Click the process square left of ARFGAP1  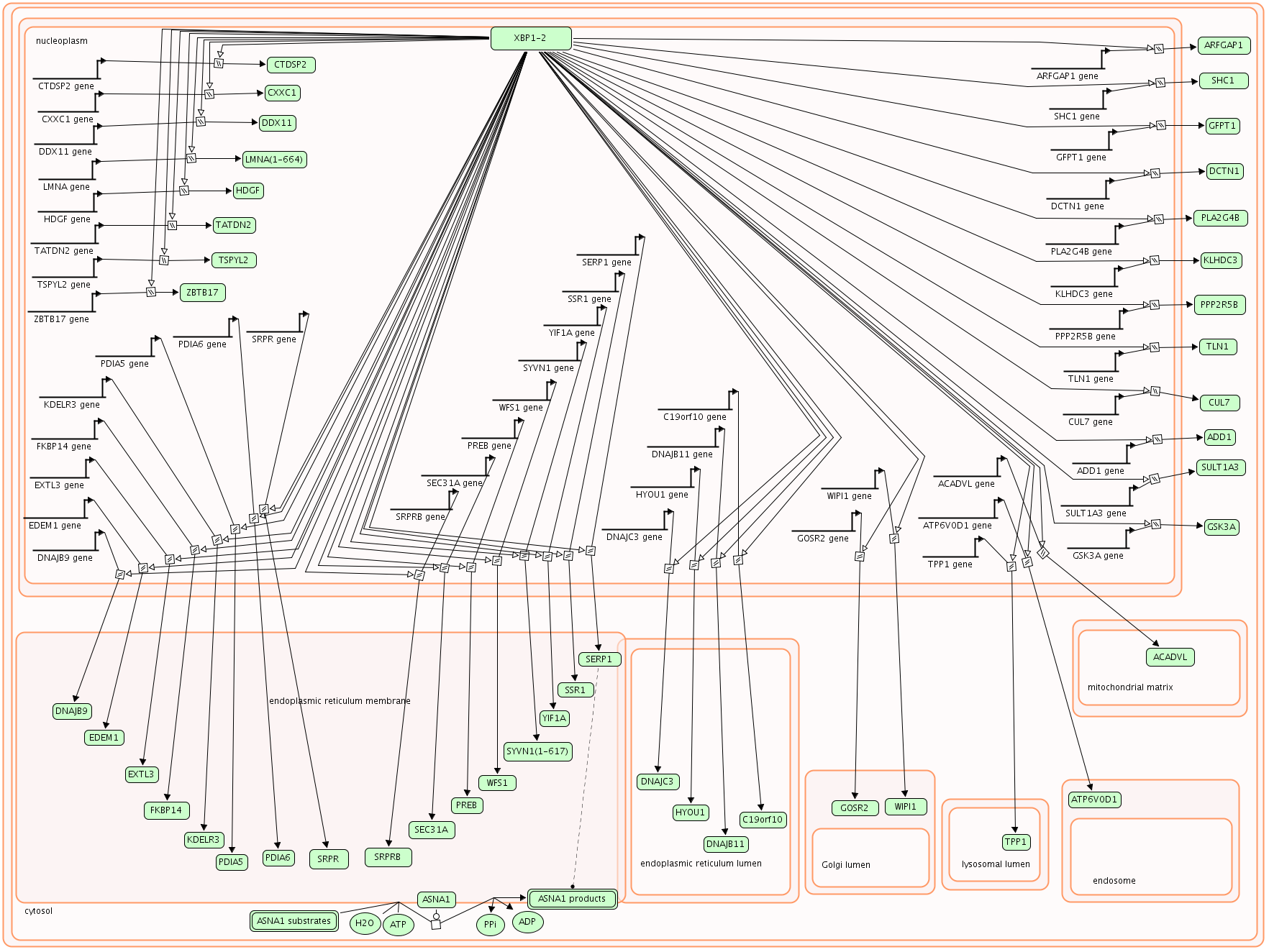click(1159, 49)
